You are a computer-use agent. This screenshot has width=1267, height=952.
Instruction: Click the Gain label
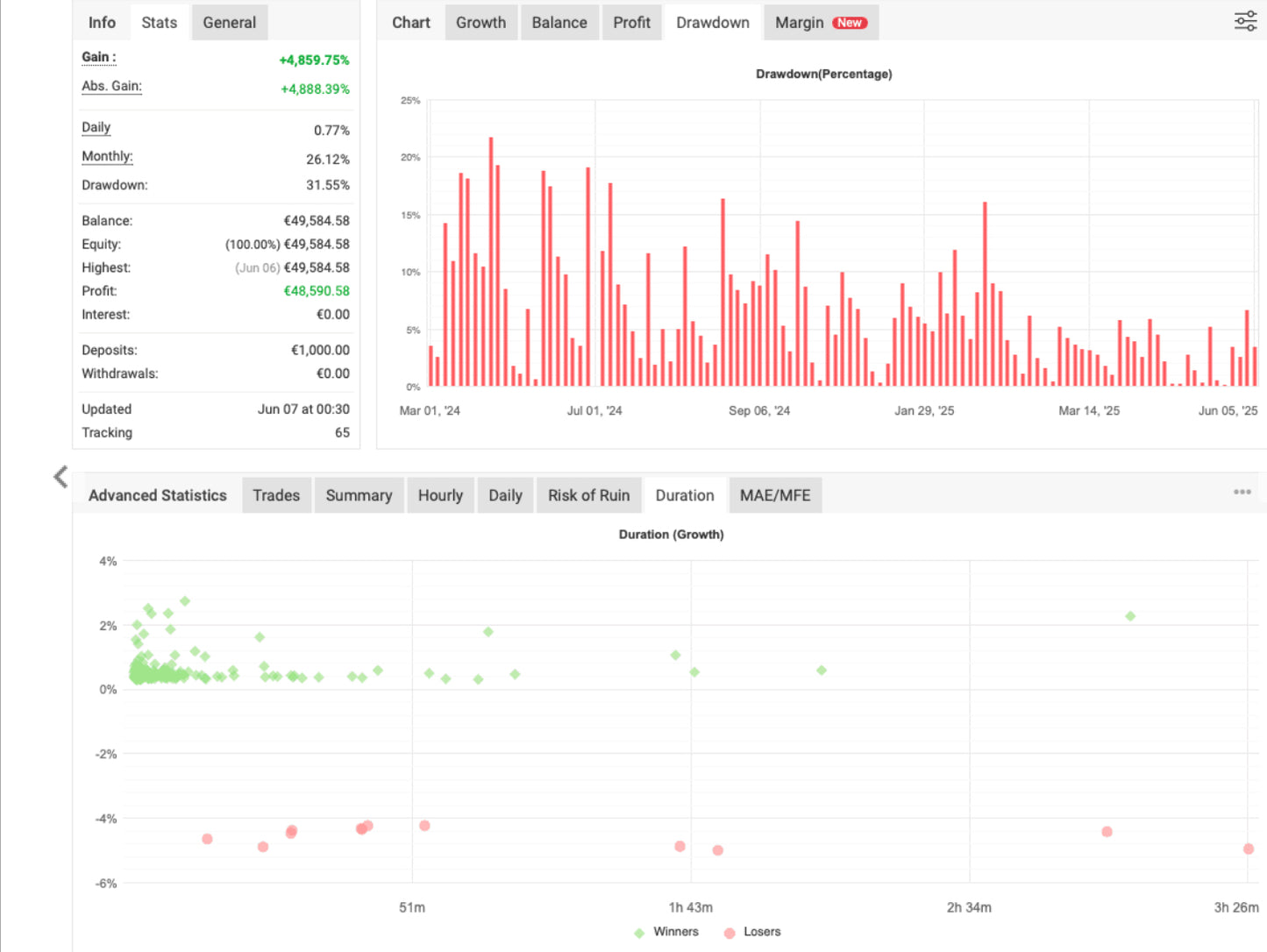point(98,57)
